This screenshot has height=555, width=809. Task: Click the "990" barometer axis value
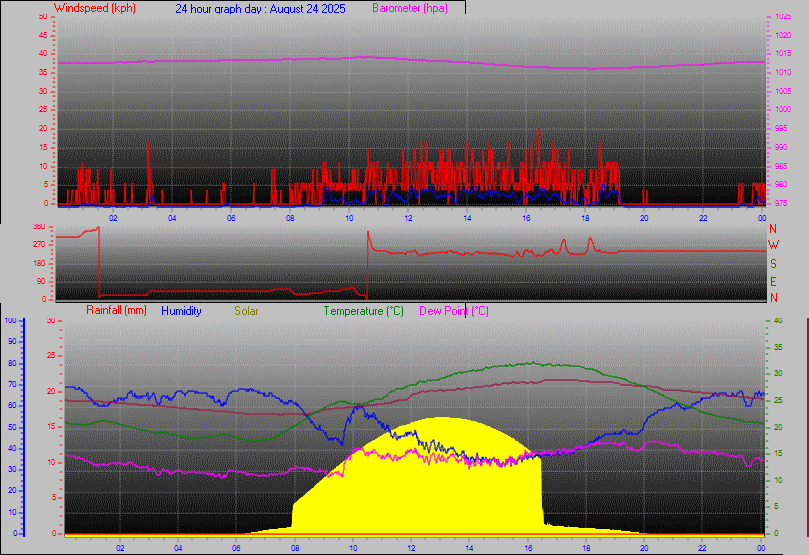pyautogui.click(x=781, y=148)
